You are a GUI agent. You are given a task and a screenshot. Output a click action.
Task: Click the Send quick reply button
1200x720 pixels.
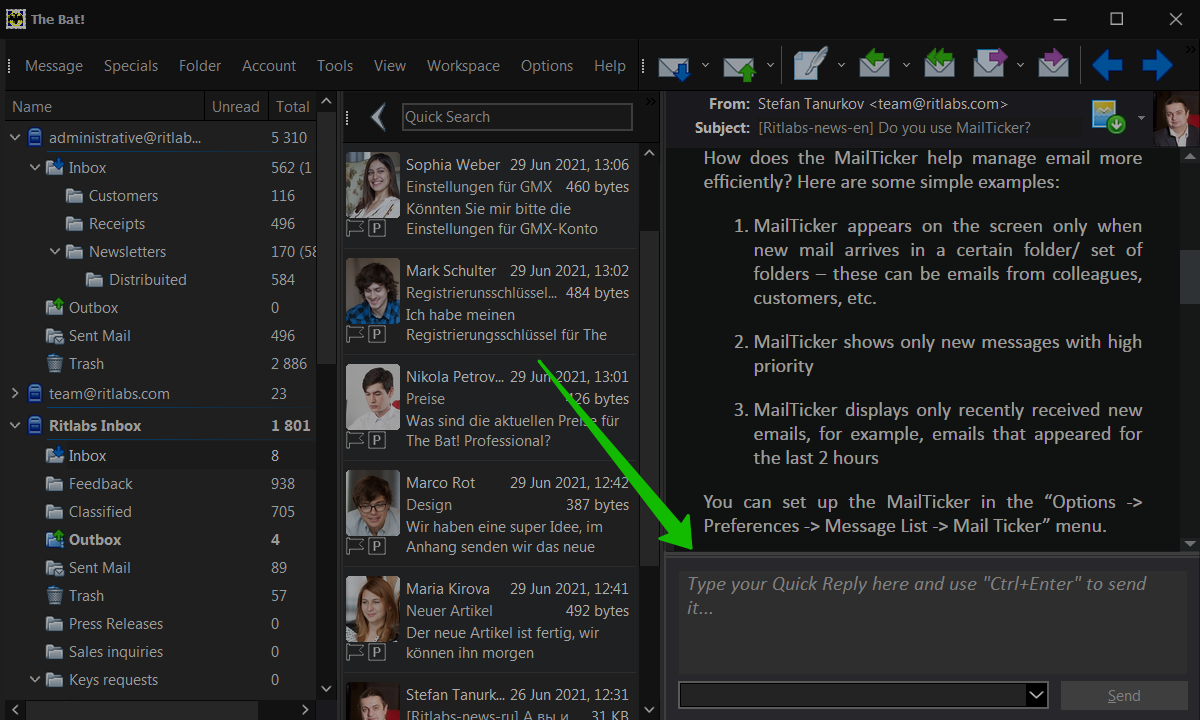1124,695
